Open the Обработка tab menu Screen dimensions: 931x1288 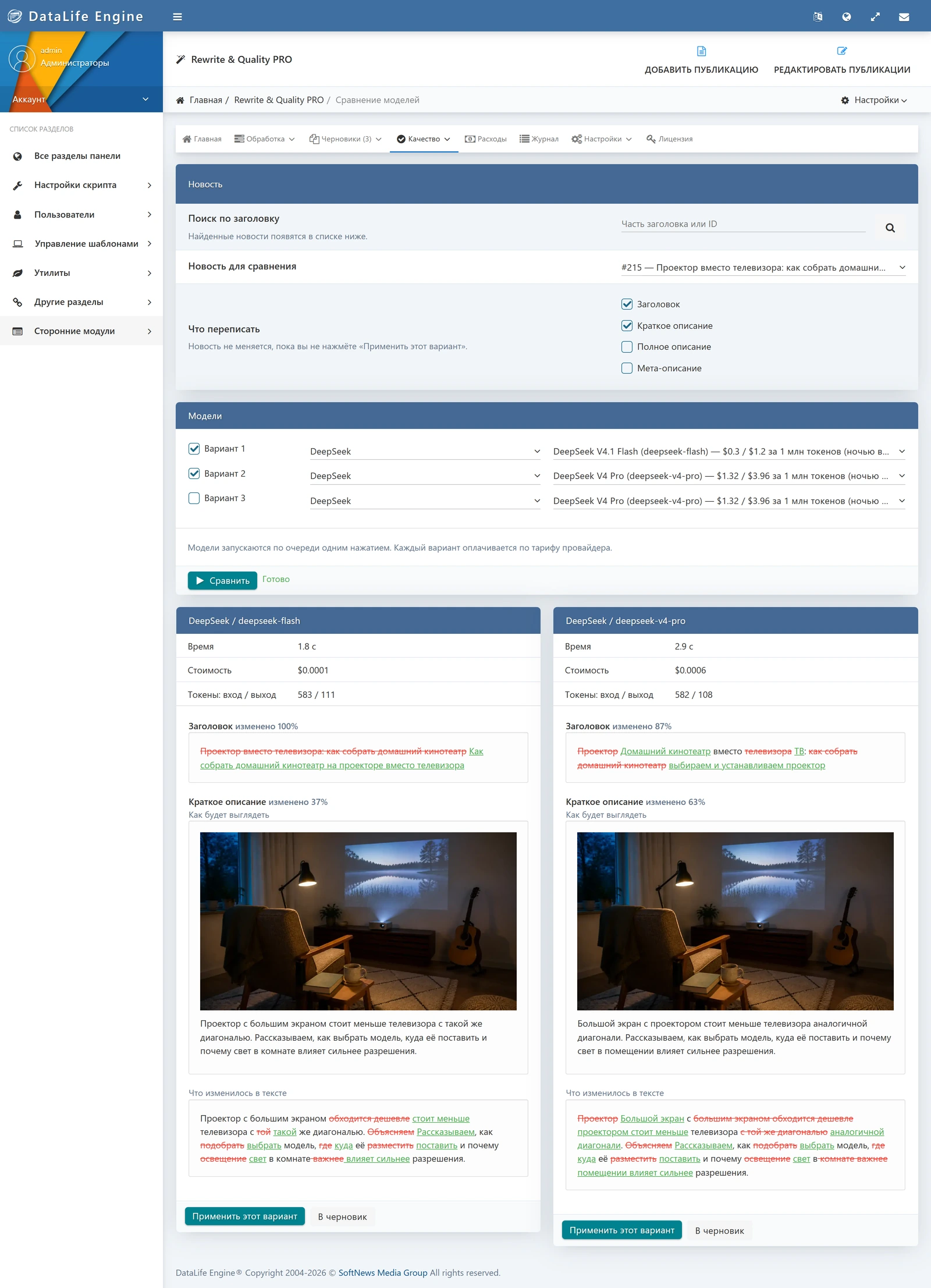click(x=265, y=139)
